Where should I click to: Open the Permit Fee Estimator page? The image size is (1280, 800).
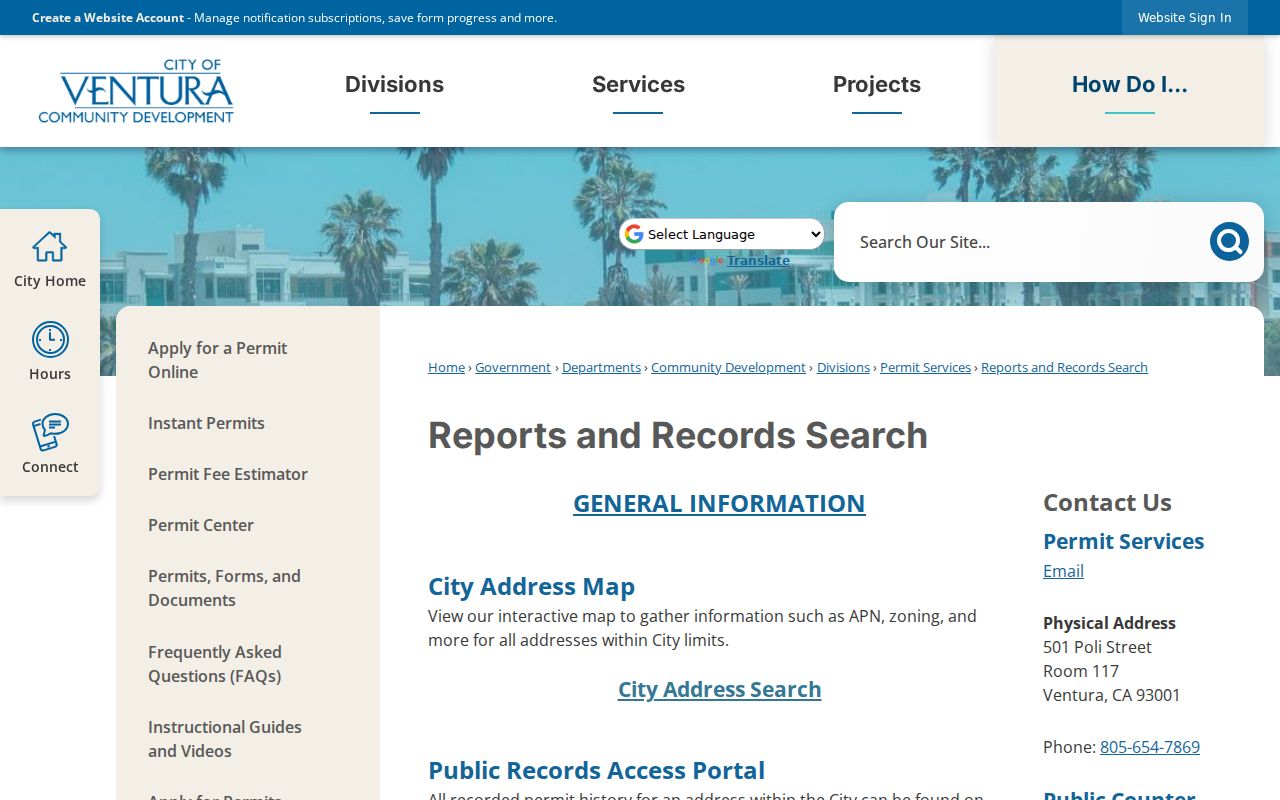(228, 474)
